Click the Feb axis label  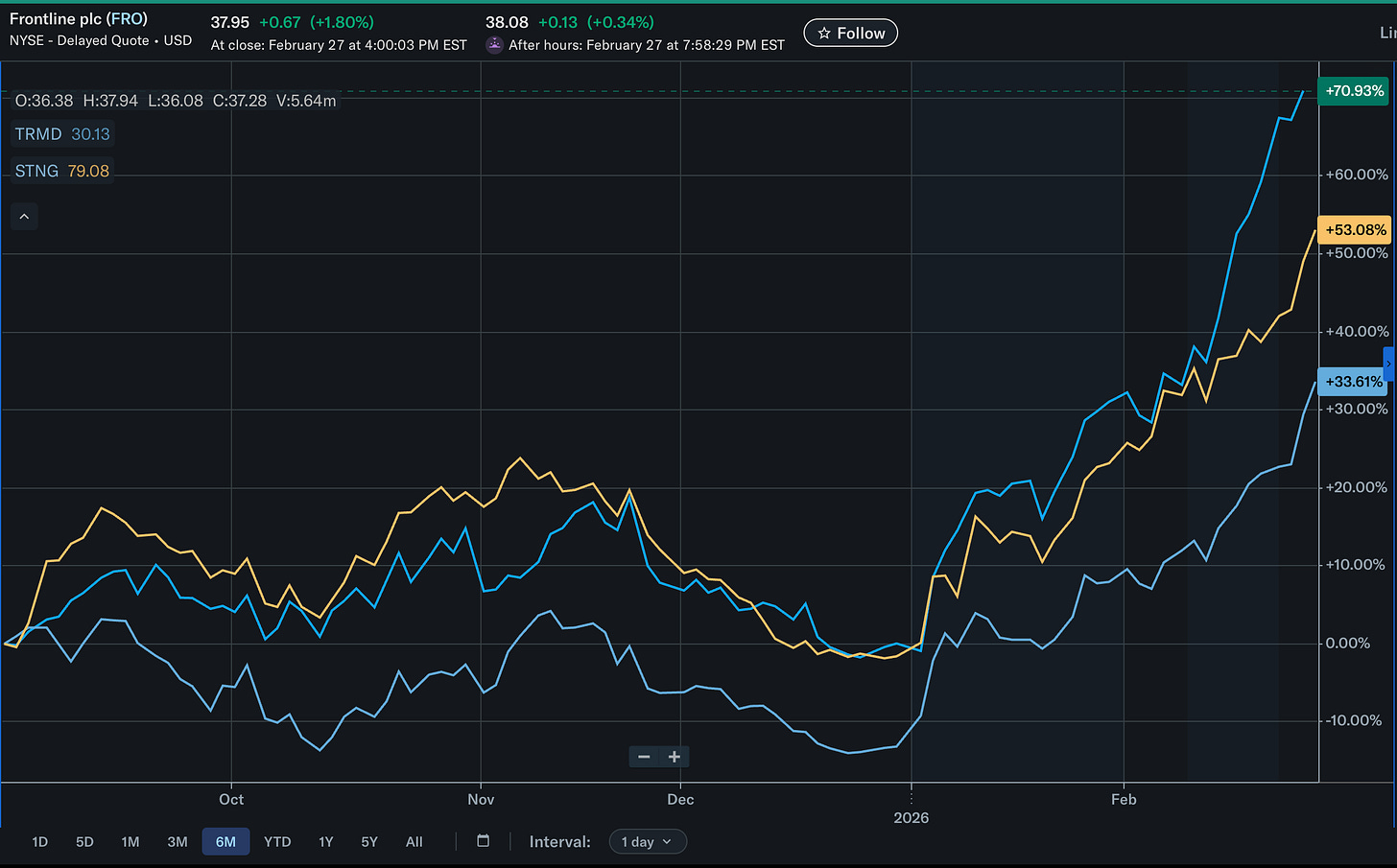[x=1124, y=799]
